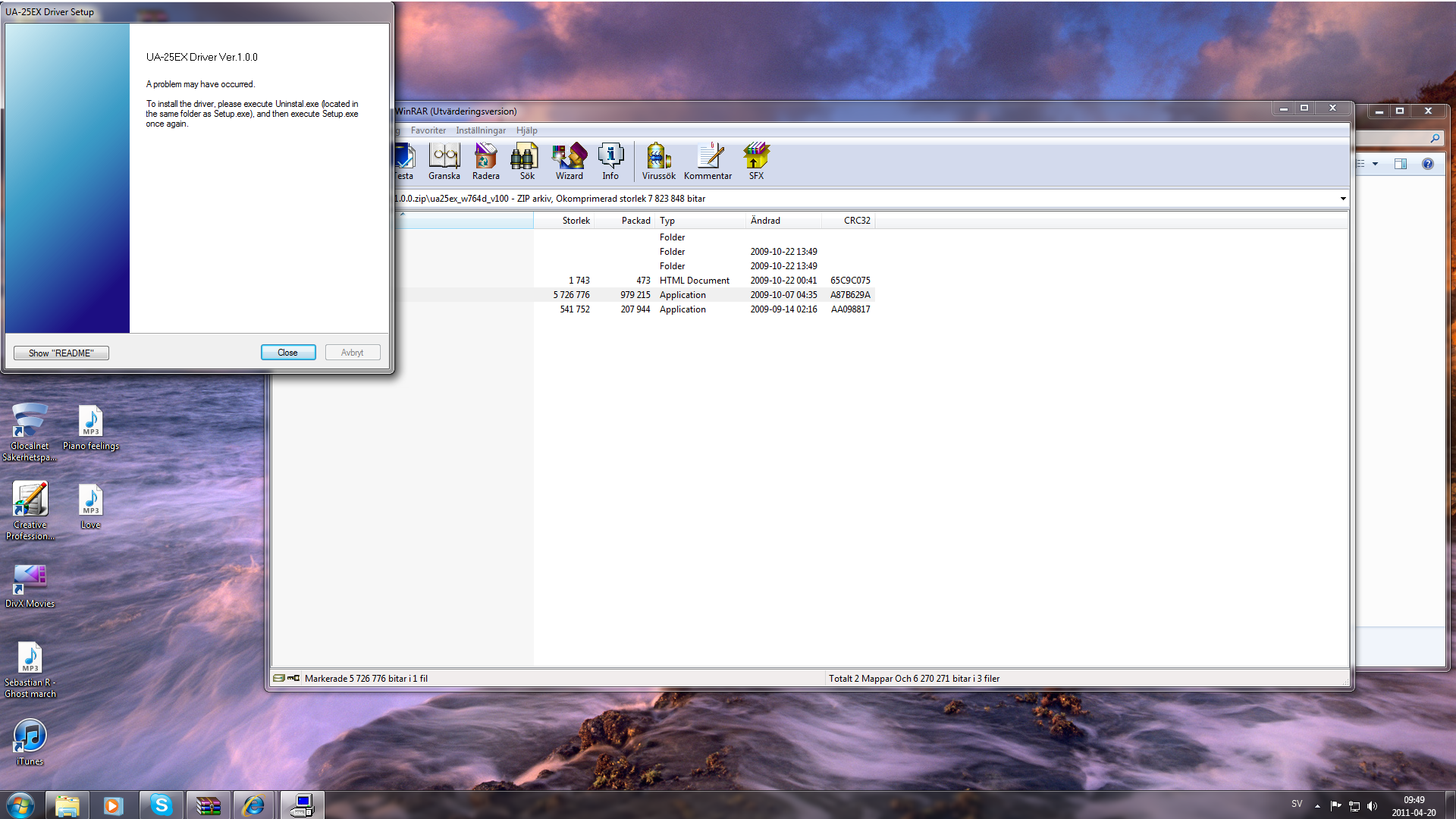The width and height of the screenshot is (1456, 819).
Task: Click the SFX toolbar icon in WinRAR
Action: pos(756,162)
